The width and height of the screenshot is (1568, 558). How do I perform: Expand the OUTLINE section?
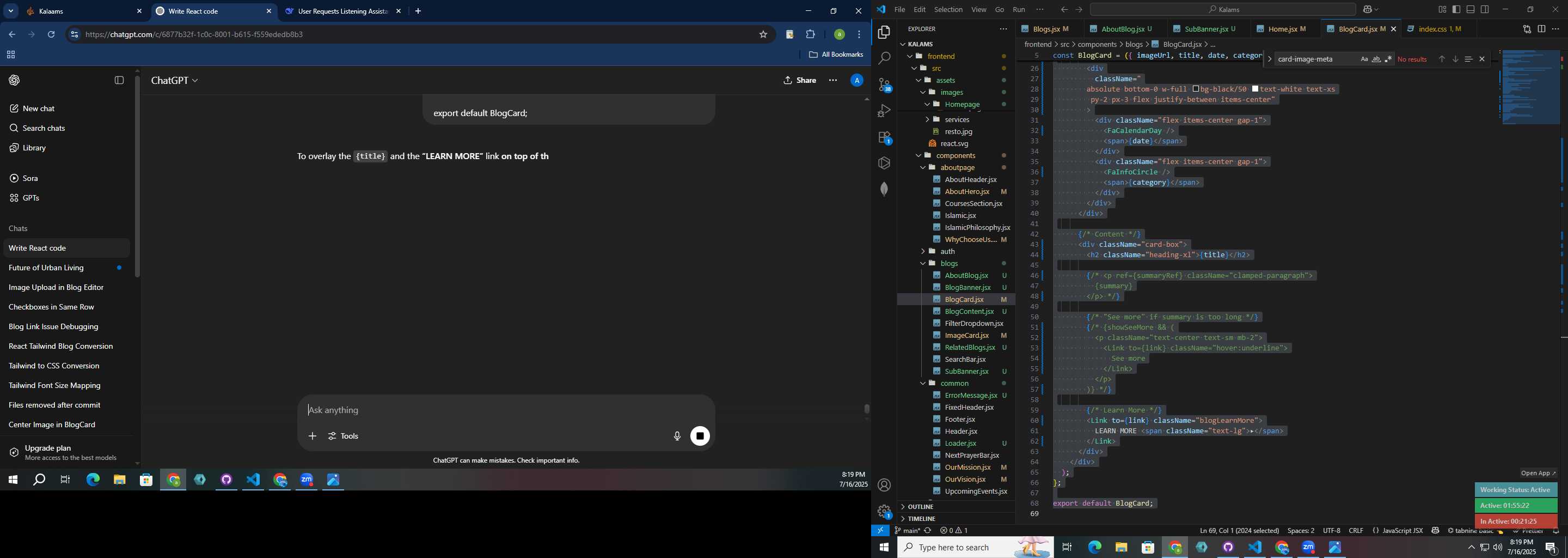[x=955, y=507]
